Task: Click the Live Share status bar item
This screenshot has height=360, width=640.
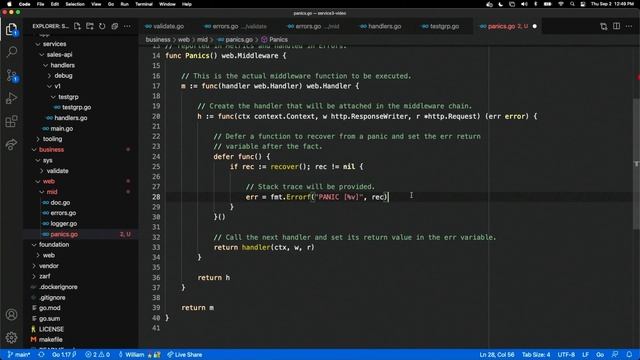Action: (184, 355)
